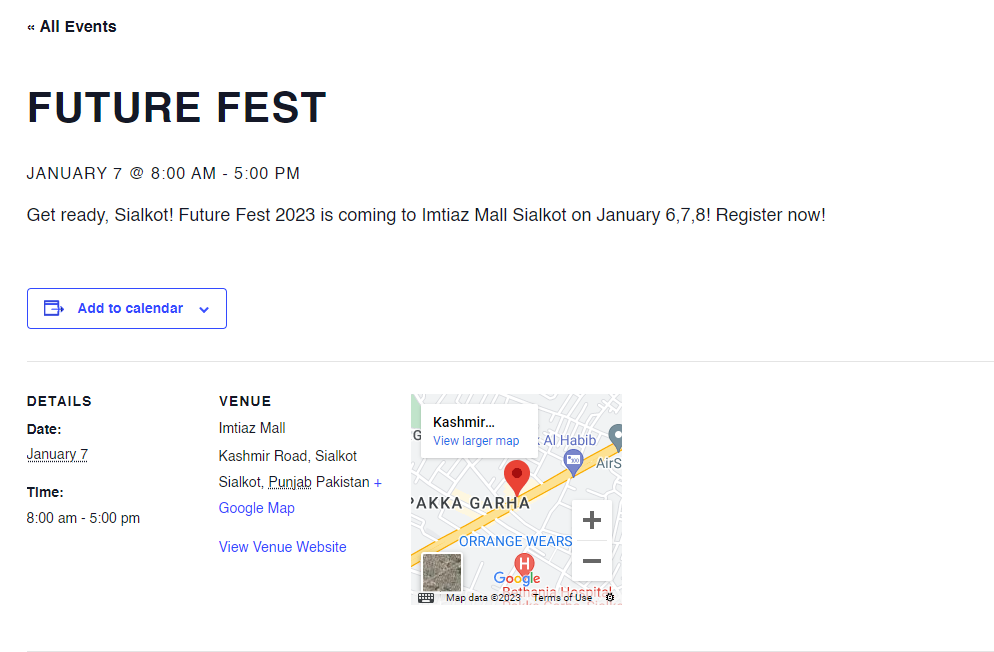Open the + Google Map link

pyautogui.click(x=300, y=495)
